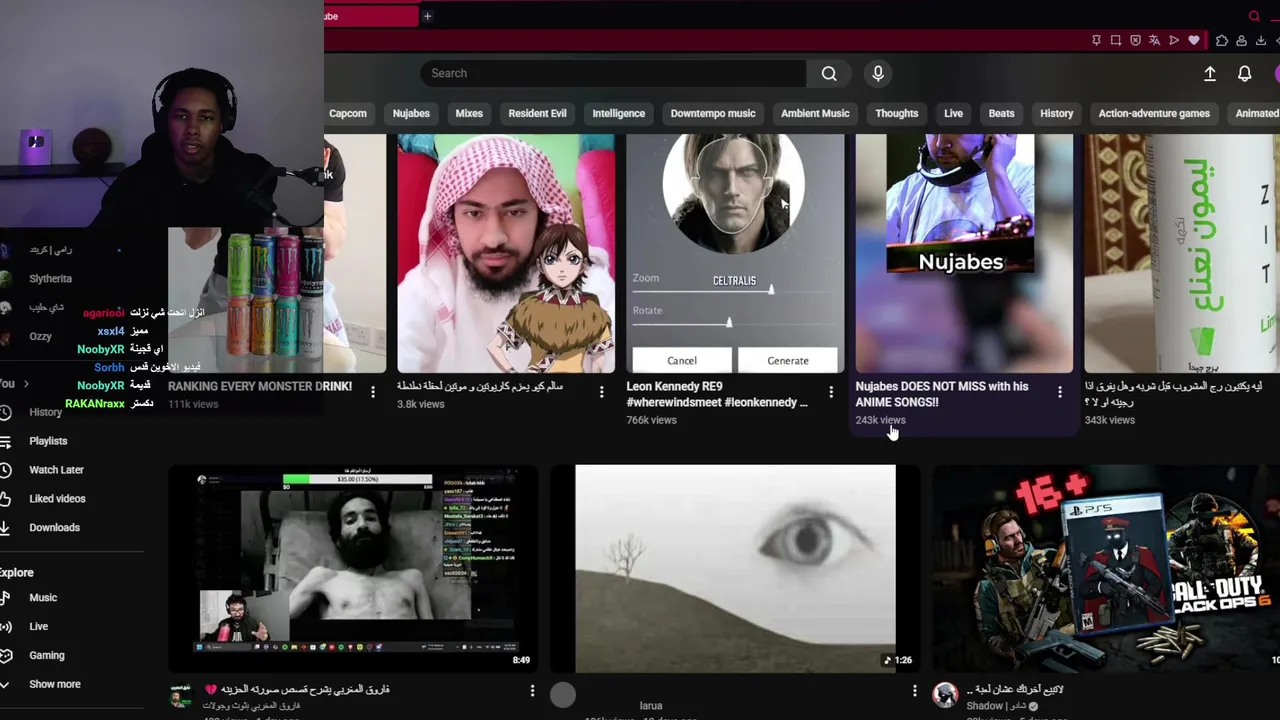Open Downloads in sidebar
This screenshot has height=720, width=1280.
pyautogui.click(x=54, y=528)
